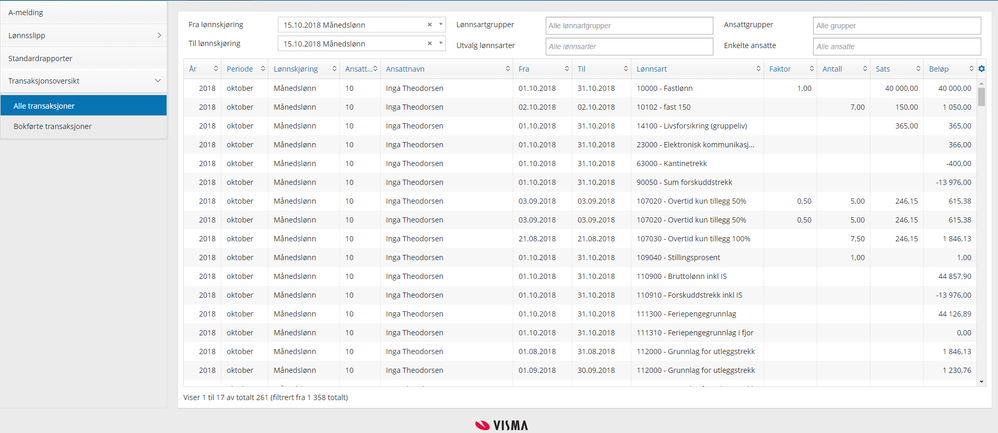Click the Beløp column header label
998x433 pixels.
coord(938,68)
